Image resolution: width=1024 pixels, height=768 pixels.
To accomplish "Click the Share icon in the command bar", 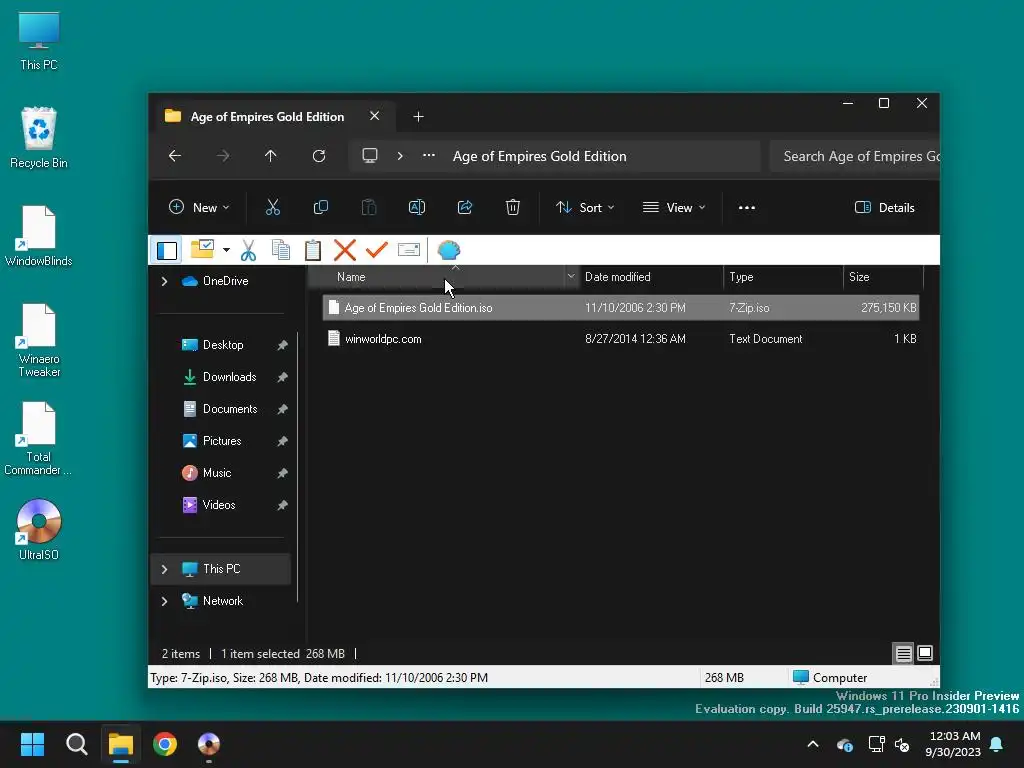I will coord(465,208).
